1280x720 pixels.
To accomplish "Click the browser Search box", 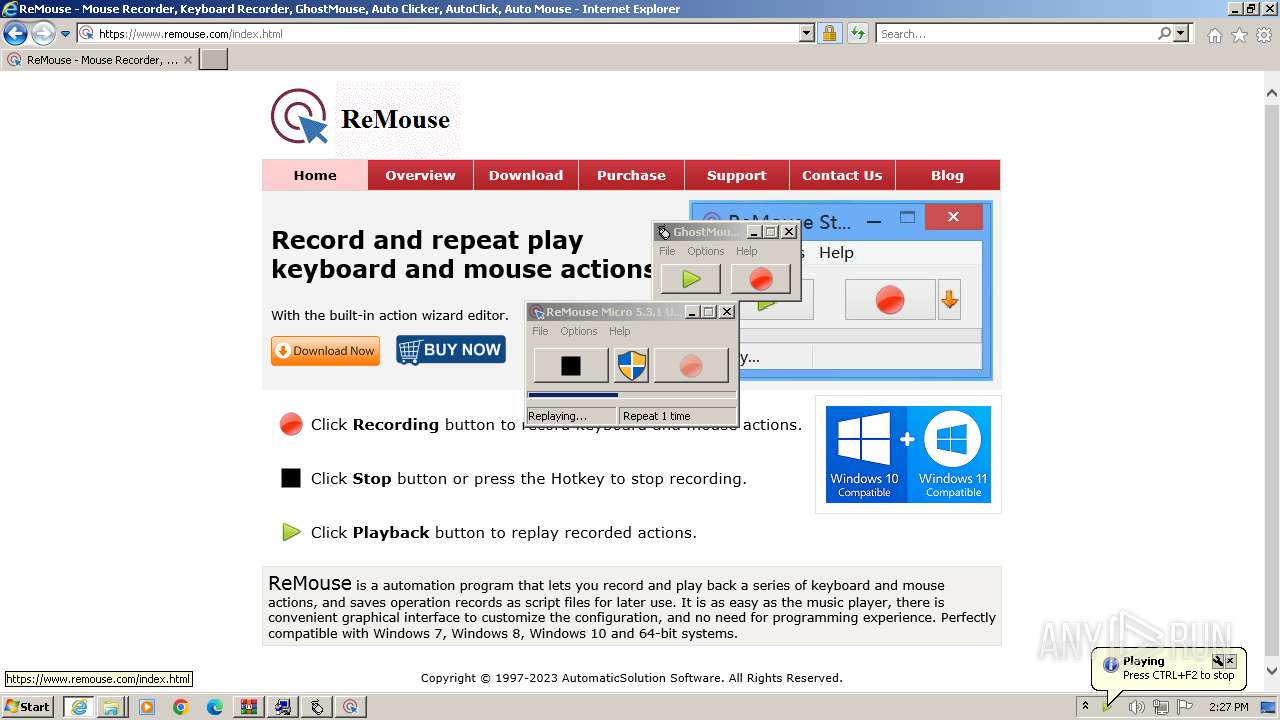I will [x=1016, y=33].
